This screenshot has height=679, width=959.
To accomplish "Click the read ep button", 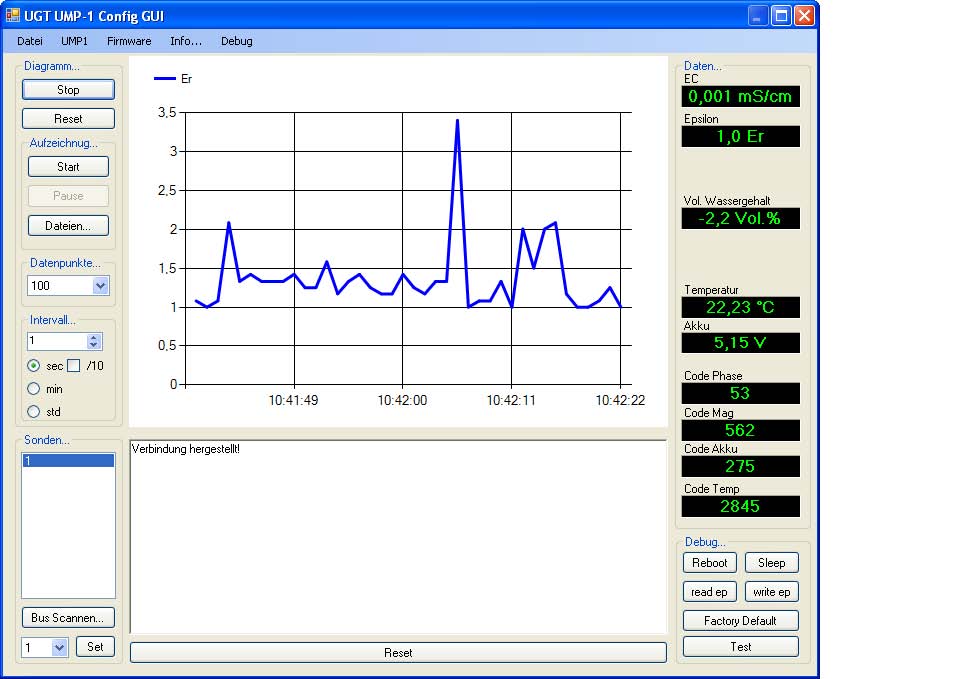I will tap(709, 592).
